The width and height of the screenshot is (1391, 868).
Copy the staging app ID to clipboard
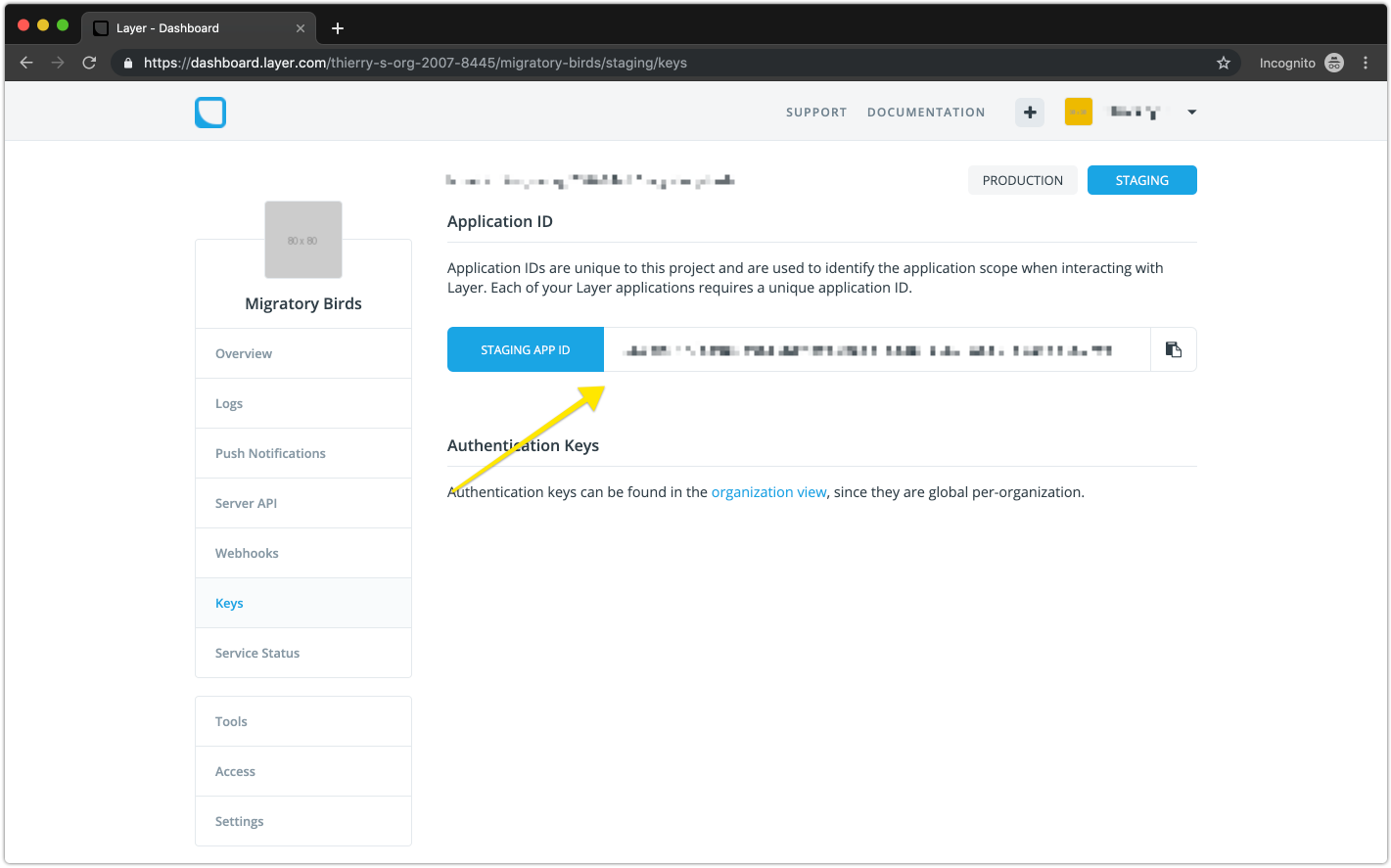coord(1174,349)
